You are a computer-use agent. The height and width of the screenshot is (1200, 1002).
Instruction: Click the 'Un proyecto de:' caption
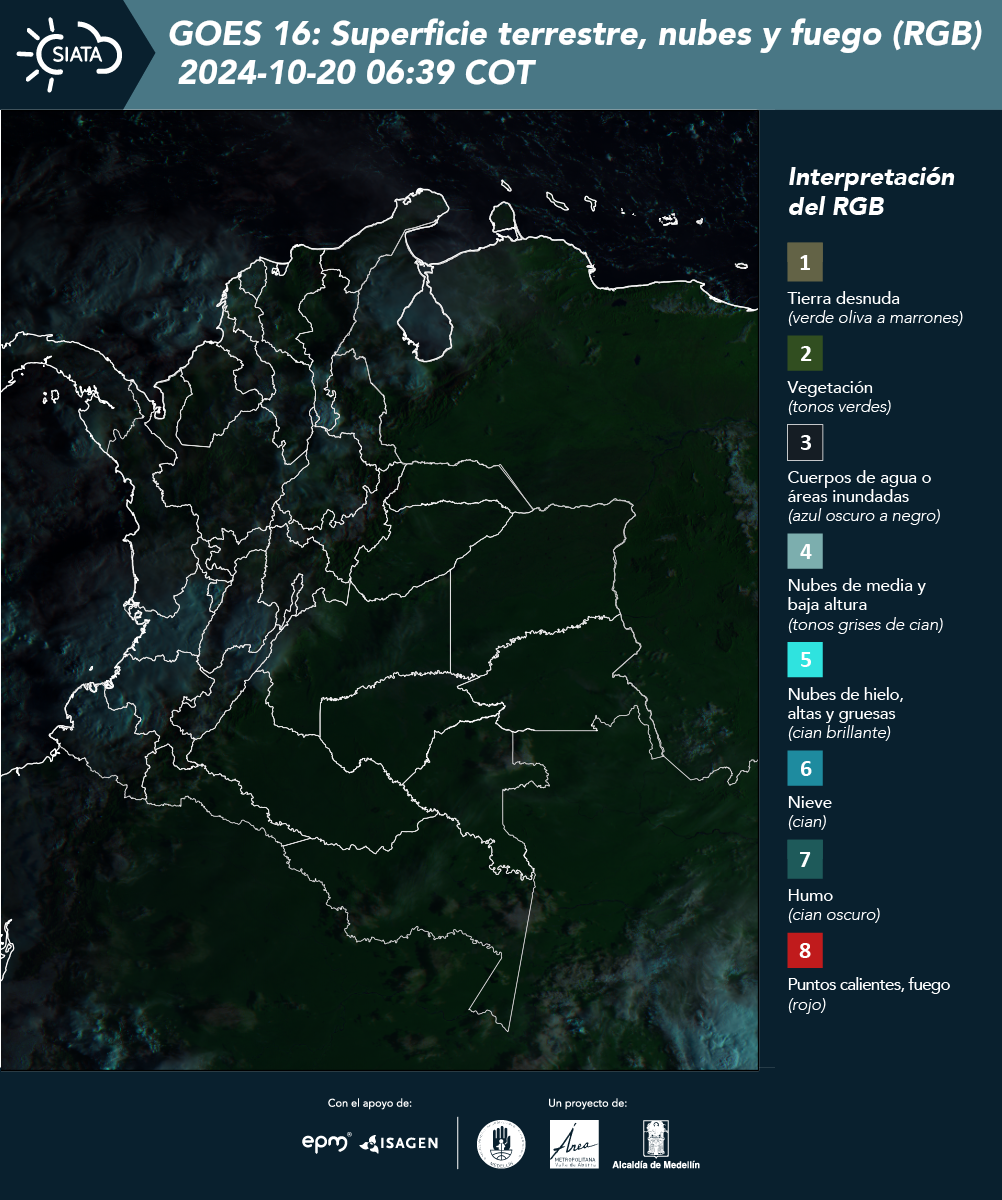[587, 1103]
